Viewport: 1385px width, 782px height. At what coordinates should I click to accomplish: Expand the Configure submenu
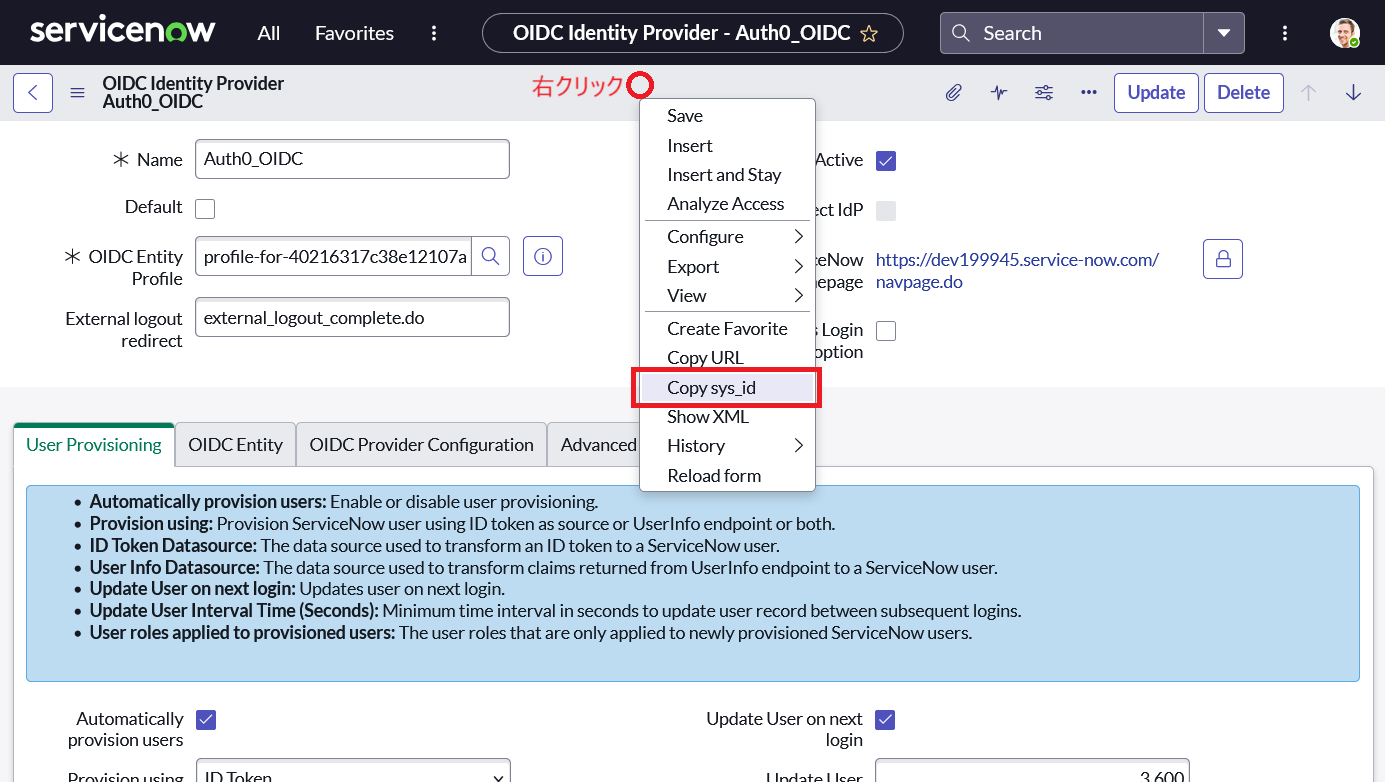point(705,237)
